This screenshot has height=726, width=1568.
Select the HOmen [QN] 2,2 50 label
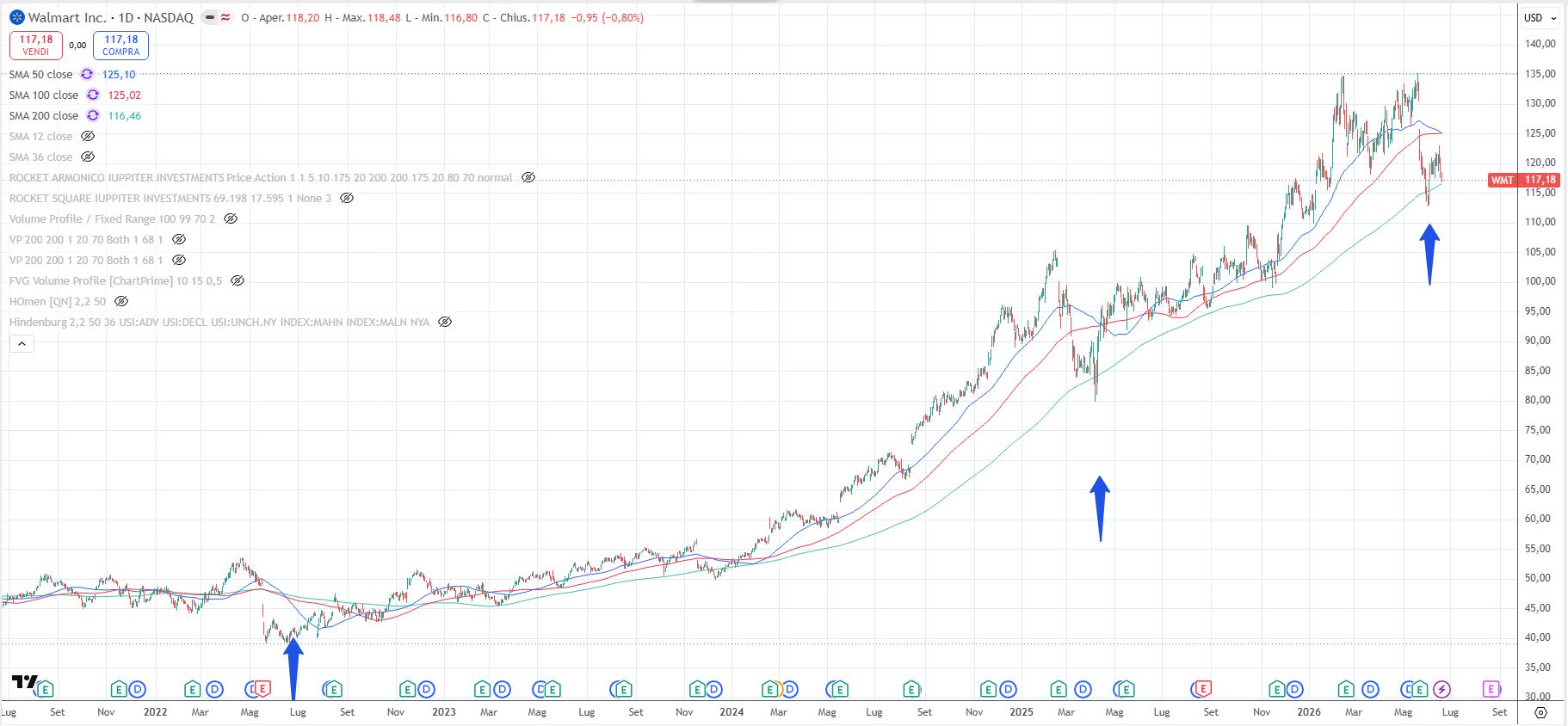click(x=58, y=301)
